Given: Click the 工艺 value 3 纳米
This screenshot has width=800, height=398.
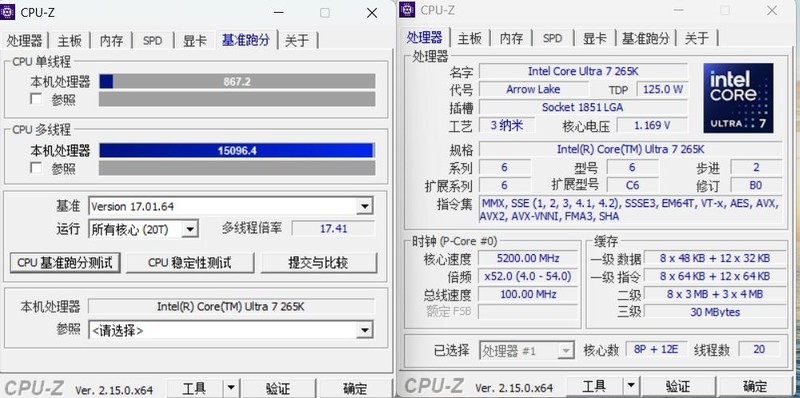Looking at the screenshot, I should click(507, 125).
